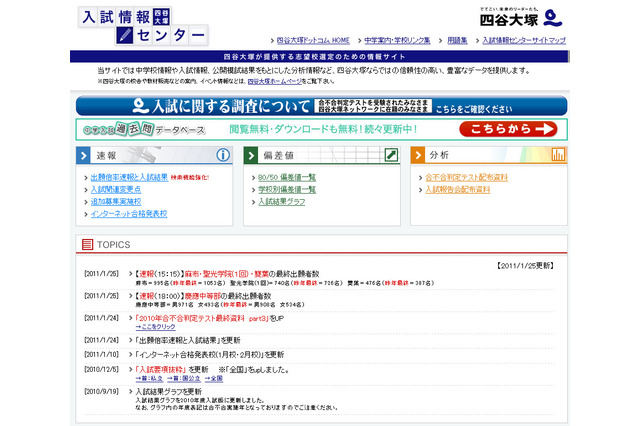Image resolution: width=640 pixels, height=426 pixels.
Task: Open the 用語集 link
Action: pos(457,40)
